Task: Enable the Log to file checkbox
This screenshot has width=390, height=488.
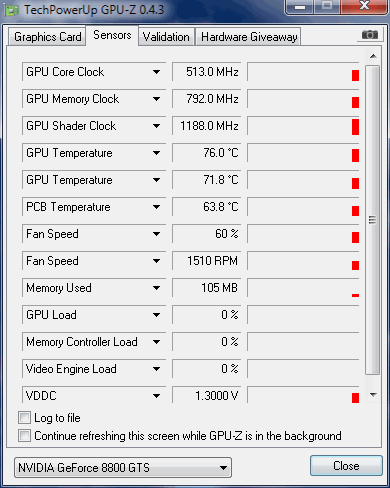Action: click(24, 418)
